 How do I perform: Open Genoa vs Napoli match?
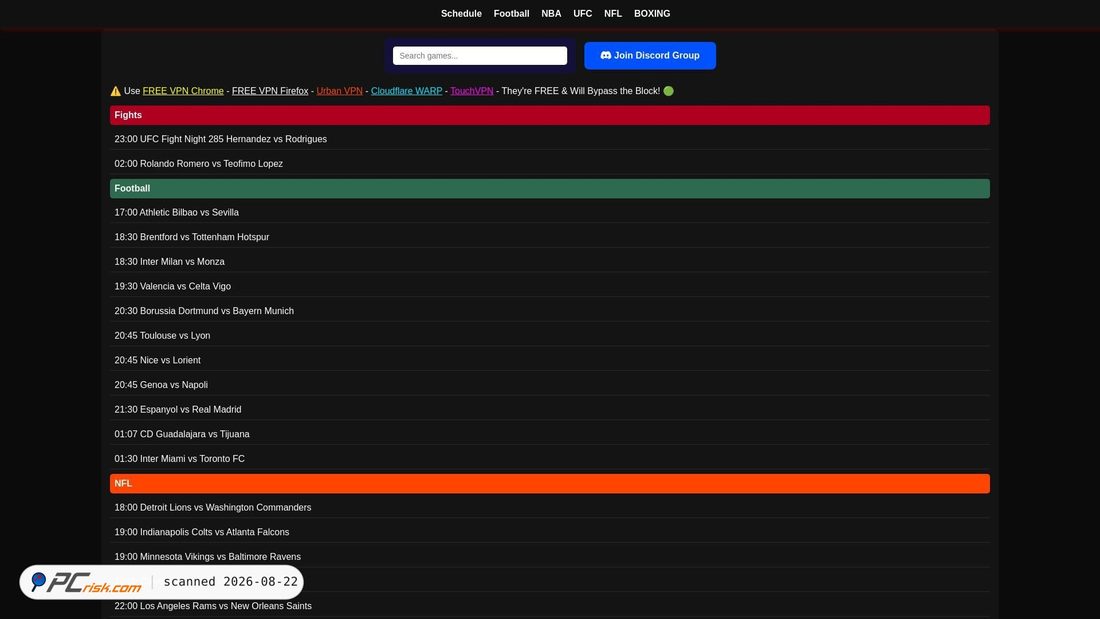[x=549, y=385]
